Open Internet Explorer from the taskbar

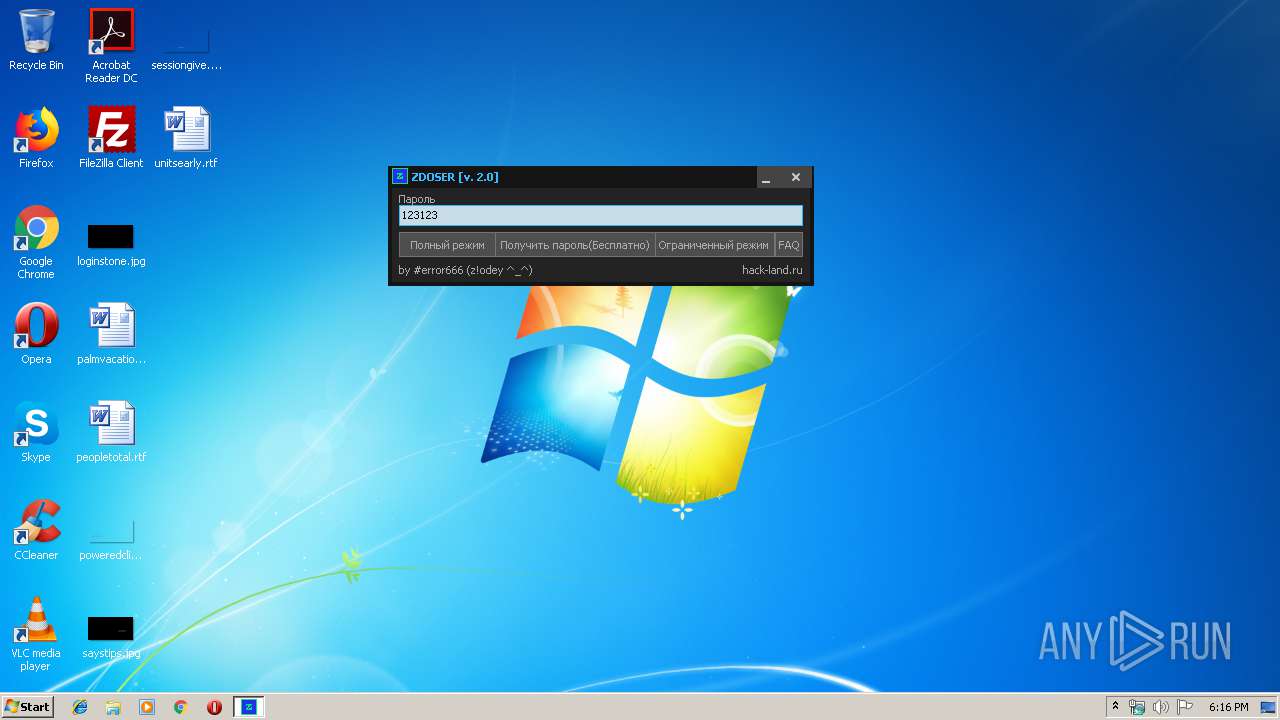tap(80, 707)
